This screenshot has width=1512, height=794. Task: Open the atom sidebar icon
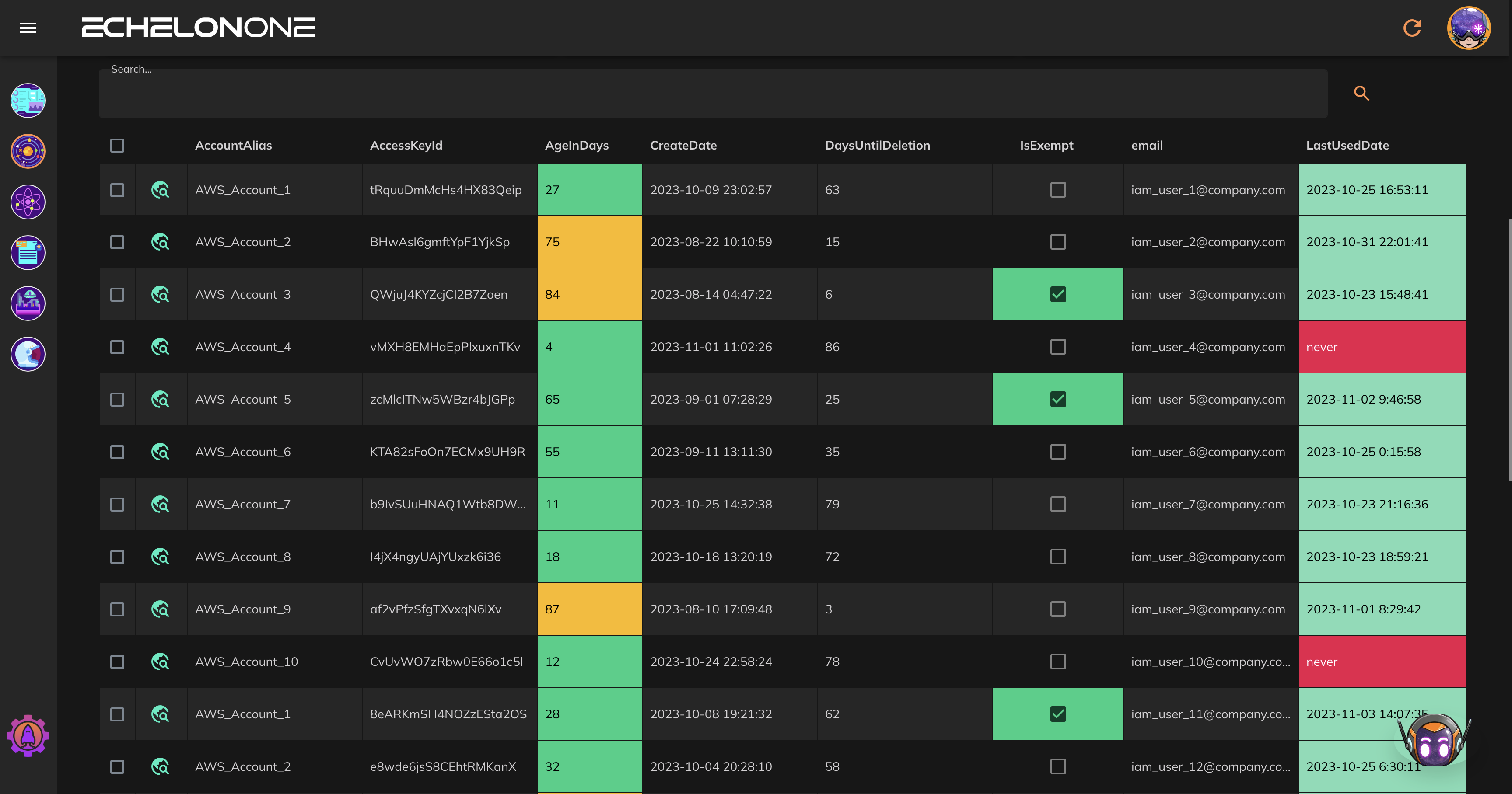point(28,202)
